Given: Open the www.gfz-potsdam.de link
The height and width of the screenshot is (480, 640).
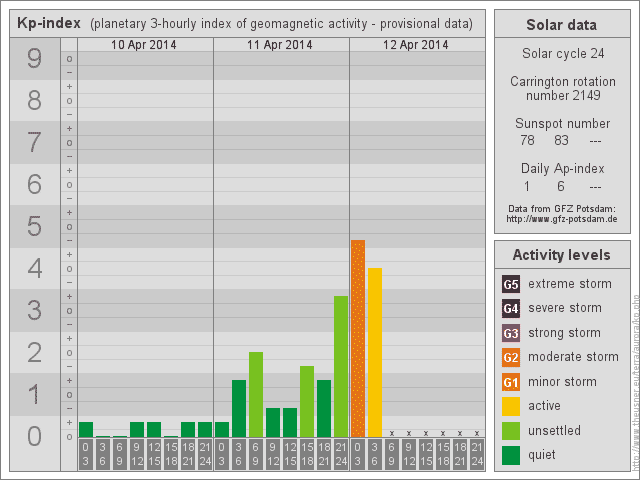Looking at the screenshot, I should coord(561,218).
